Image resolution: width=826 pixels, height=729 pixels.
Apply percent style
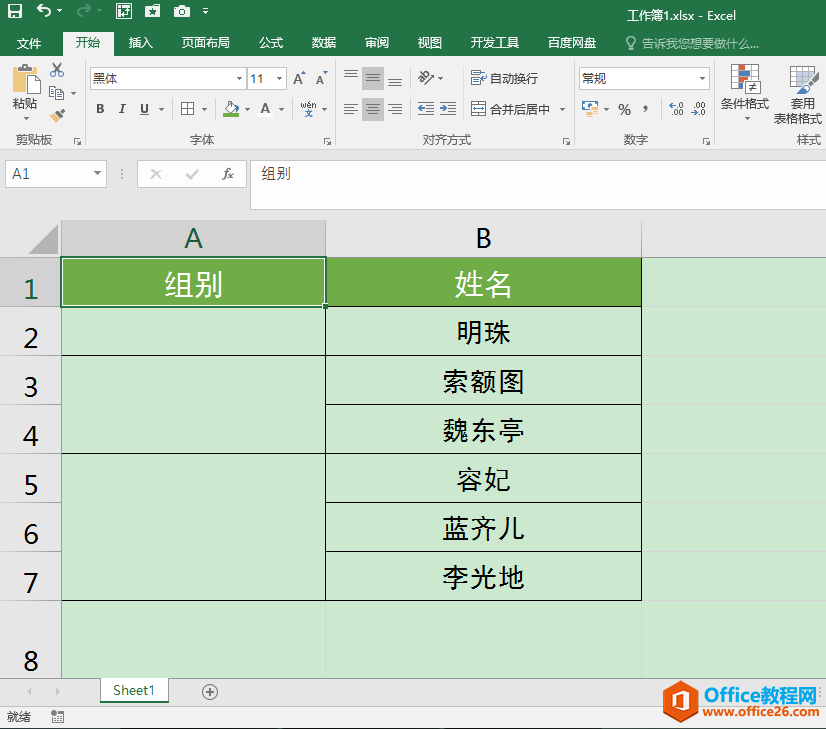[625, 109]
